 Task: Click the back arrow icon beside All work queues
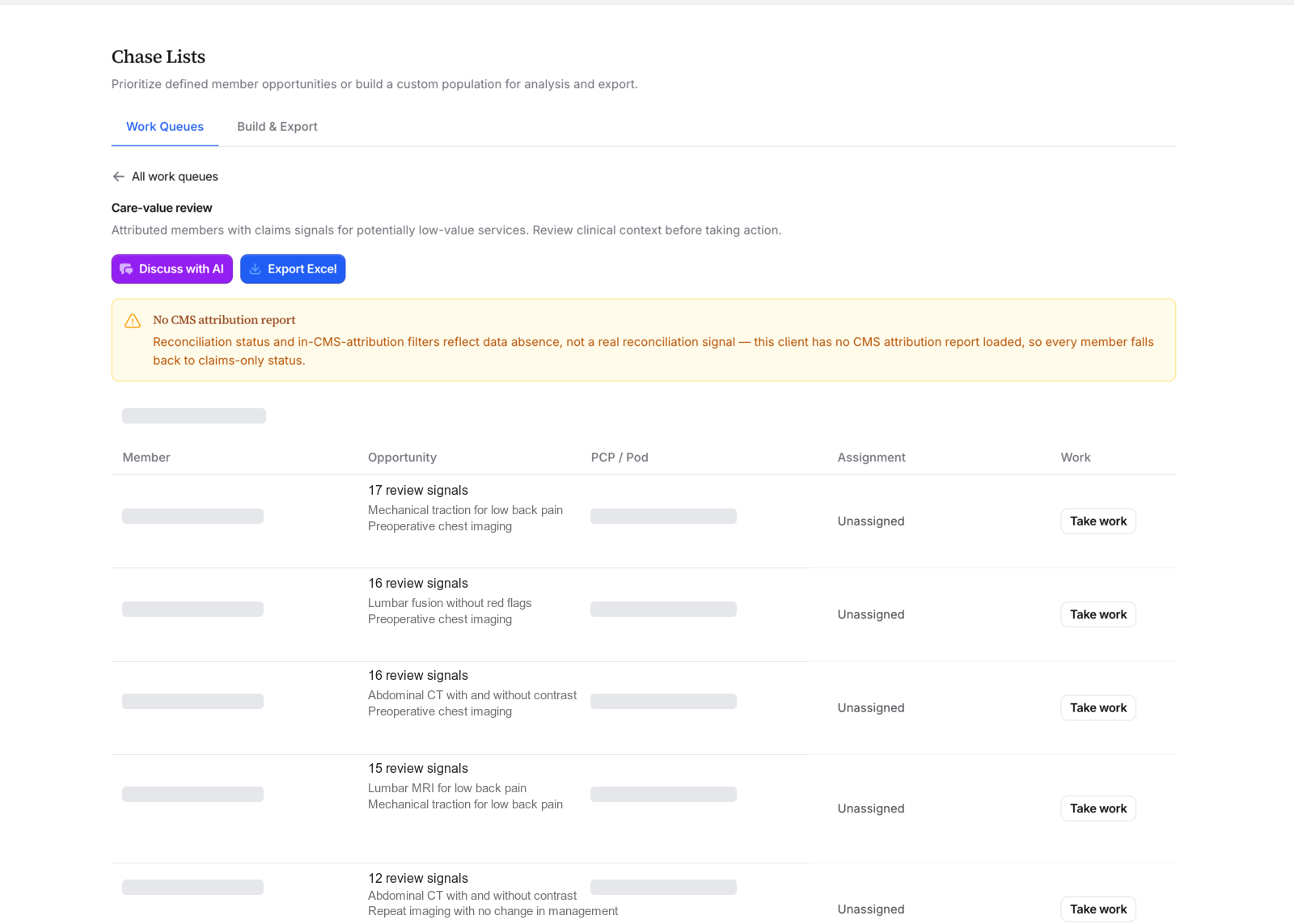(x=119, y=176)
